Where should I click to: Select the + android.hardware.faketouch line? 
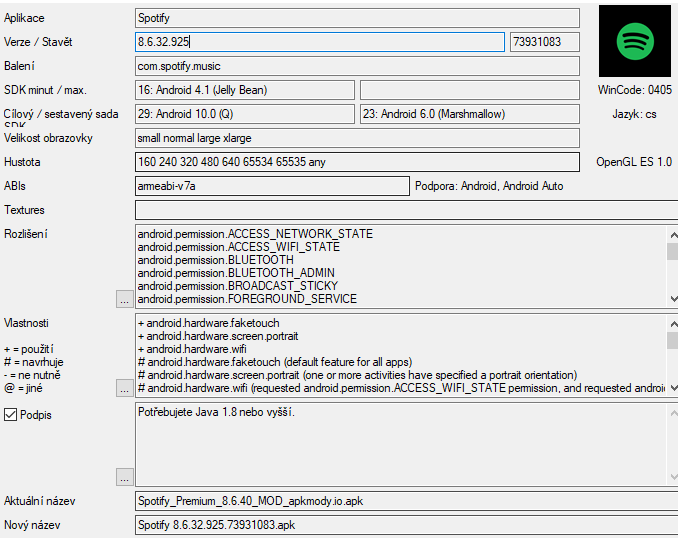click(208, 323)
